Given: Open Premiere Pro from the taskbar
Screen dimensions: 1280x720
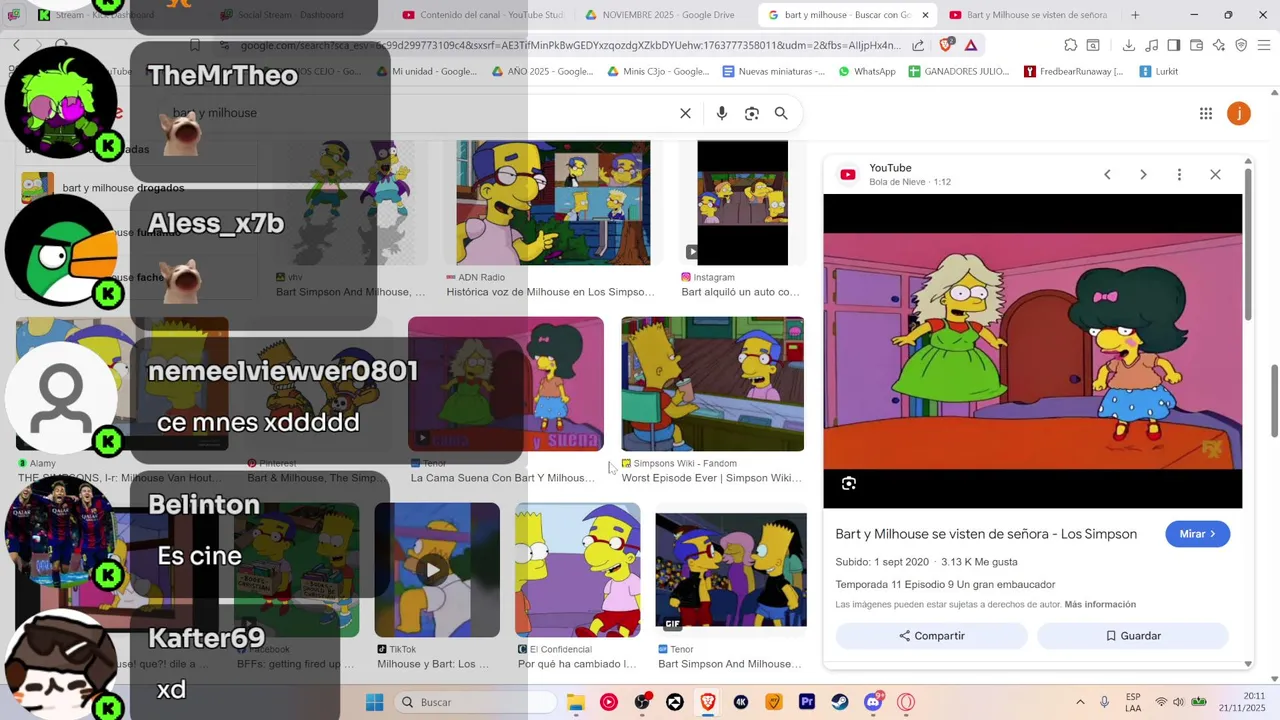Looking at the screenshot, I should (807, 702).
